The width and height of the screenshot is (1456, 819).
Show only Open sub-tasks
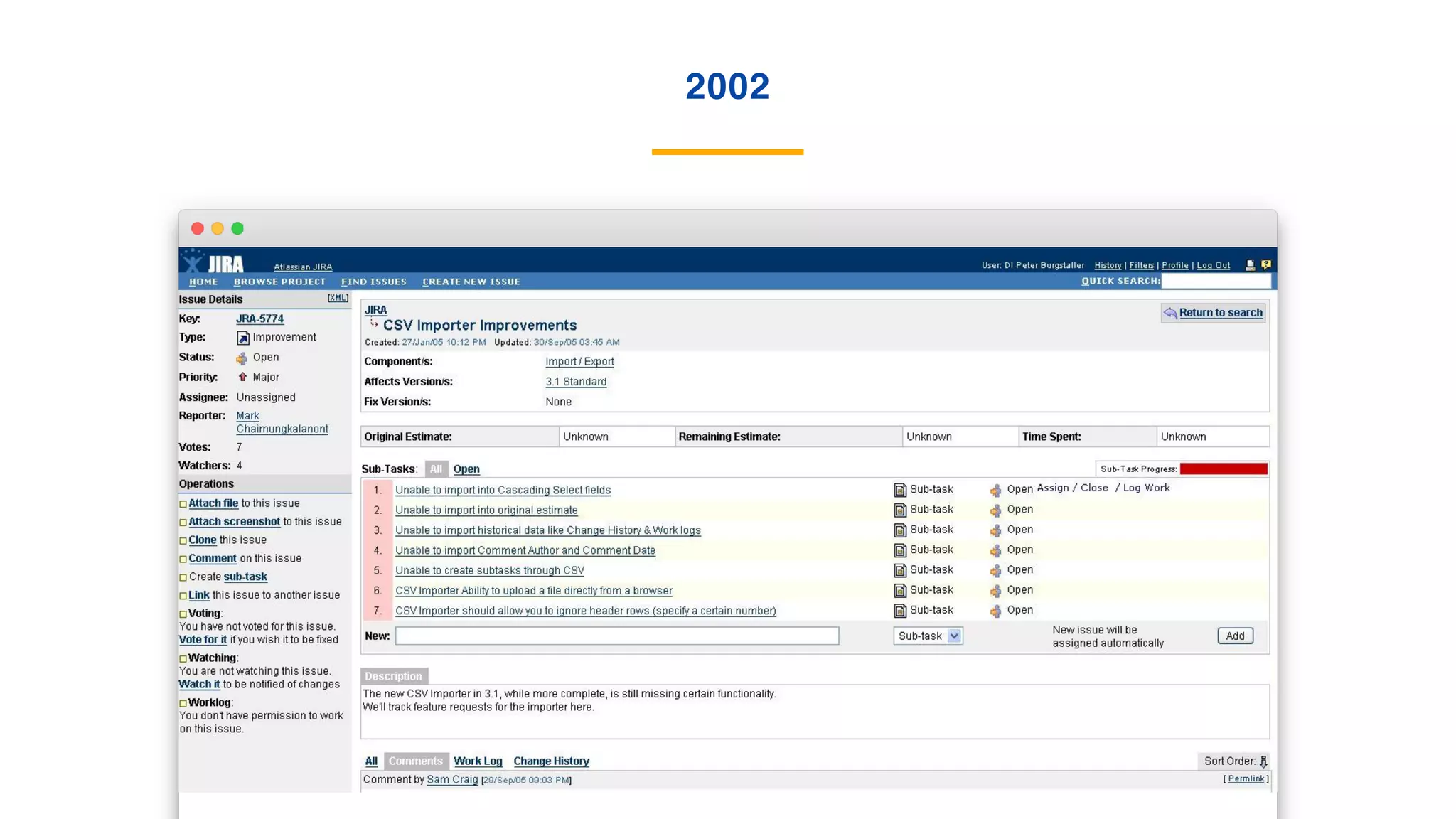pyautogui.click(x=466, y=469)
